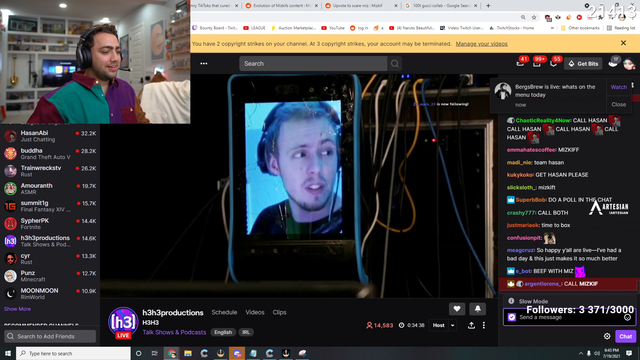Click the notification bell for h3h3productions
640x360 pixels.
(478, 309)
